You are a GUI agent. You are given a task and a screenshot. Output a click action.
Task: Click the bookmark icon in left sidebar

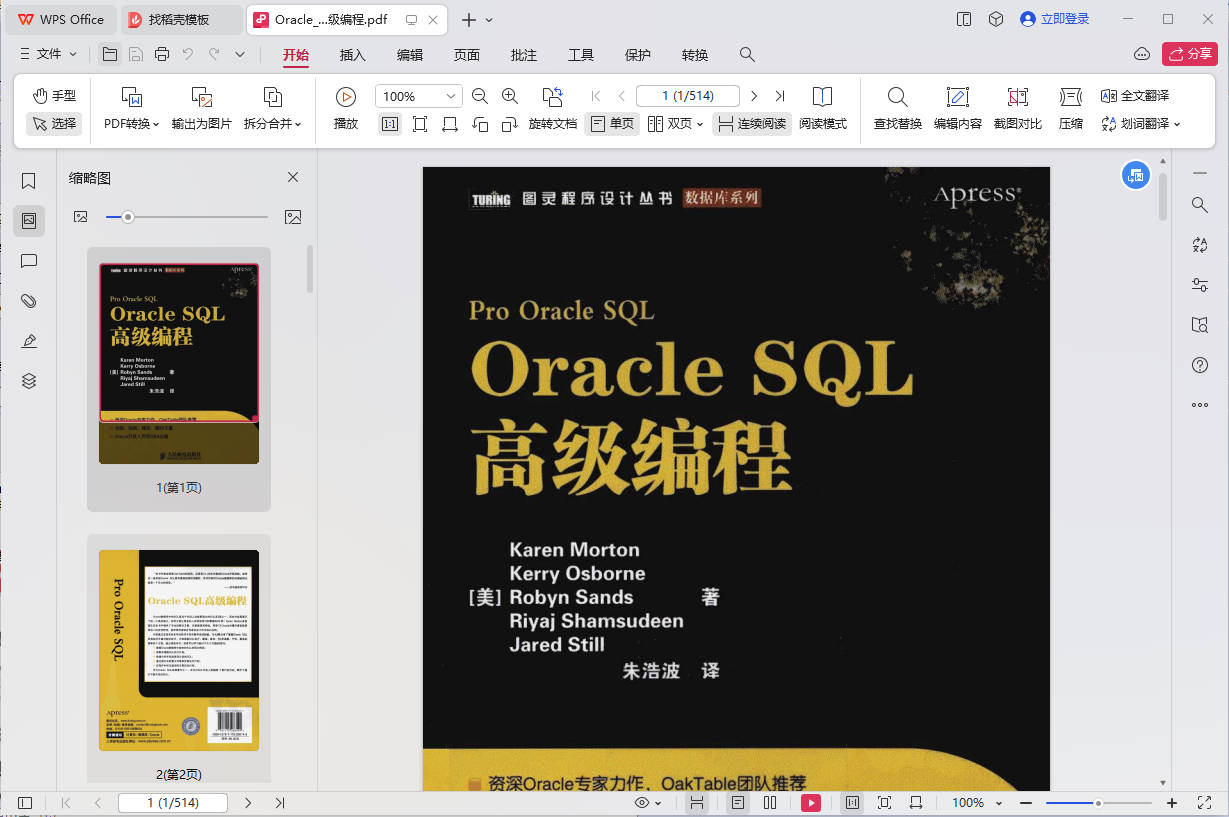pos(29,181)
